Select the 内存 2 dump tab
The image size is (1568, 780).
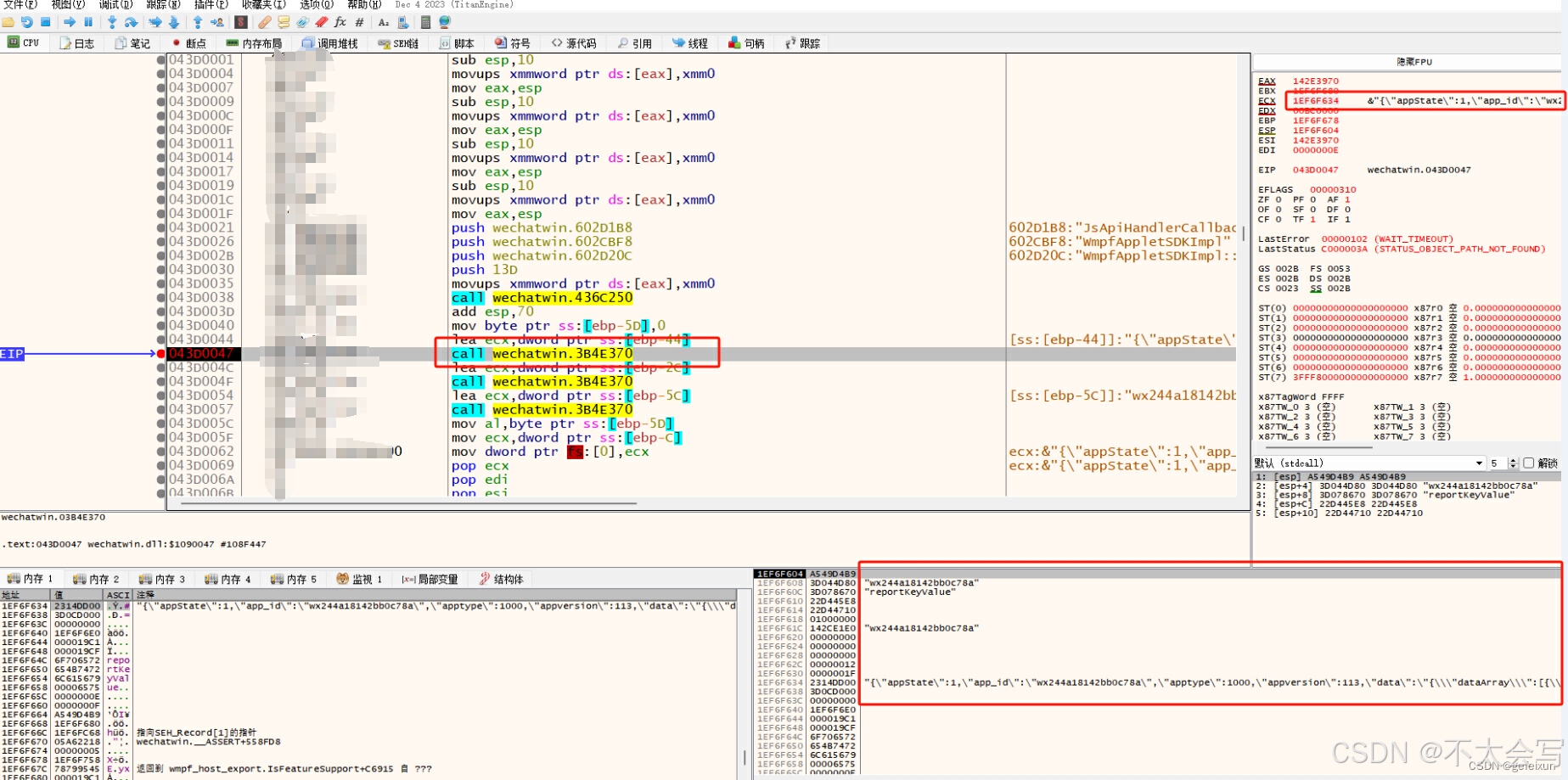coord(96,580)
